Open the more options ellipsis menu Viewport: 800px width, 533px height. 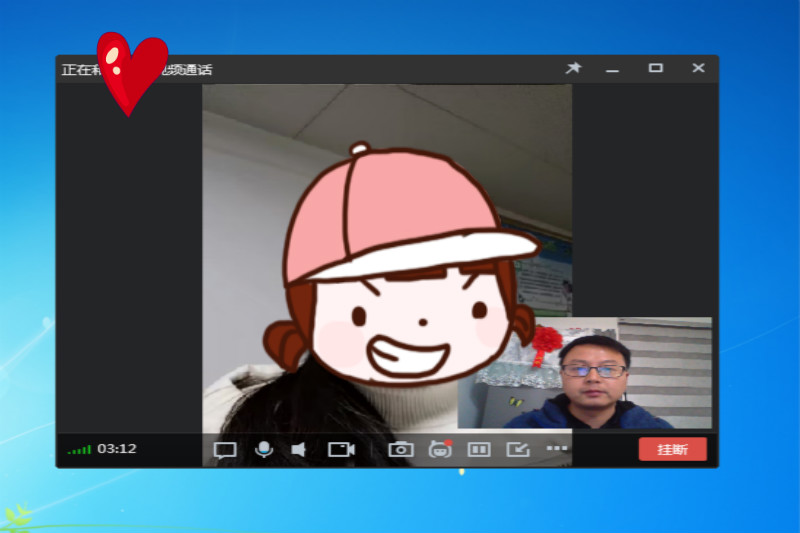pos(557,449)
